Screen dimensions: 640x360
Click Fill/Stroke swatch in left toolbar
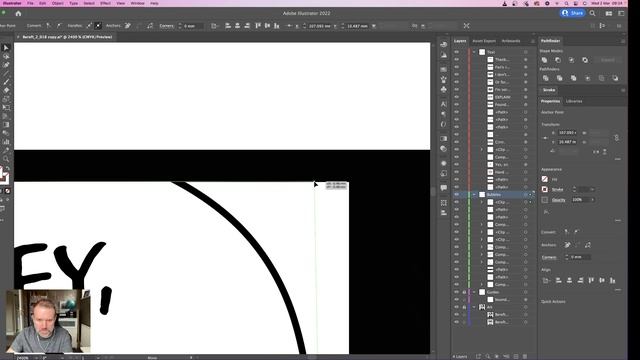4,176
